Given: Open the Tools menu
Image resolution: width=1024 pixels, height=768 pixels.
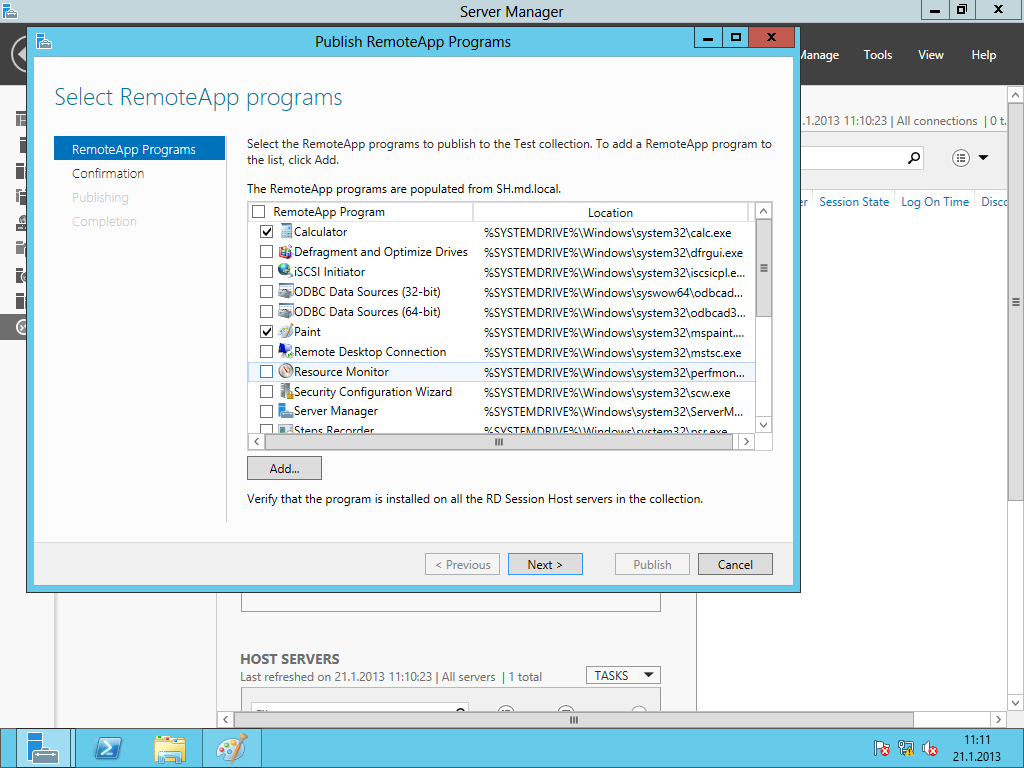Looking at the screenshot, I should pos(878,55).
